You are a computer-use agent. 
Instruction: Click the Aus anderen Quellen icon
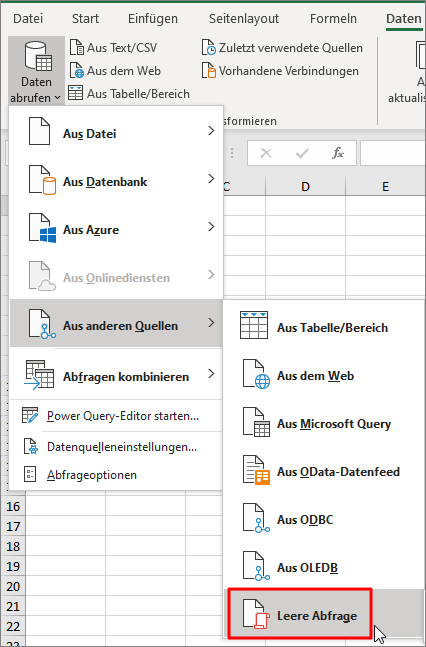[42, 324]
